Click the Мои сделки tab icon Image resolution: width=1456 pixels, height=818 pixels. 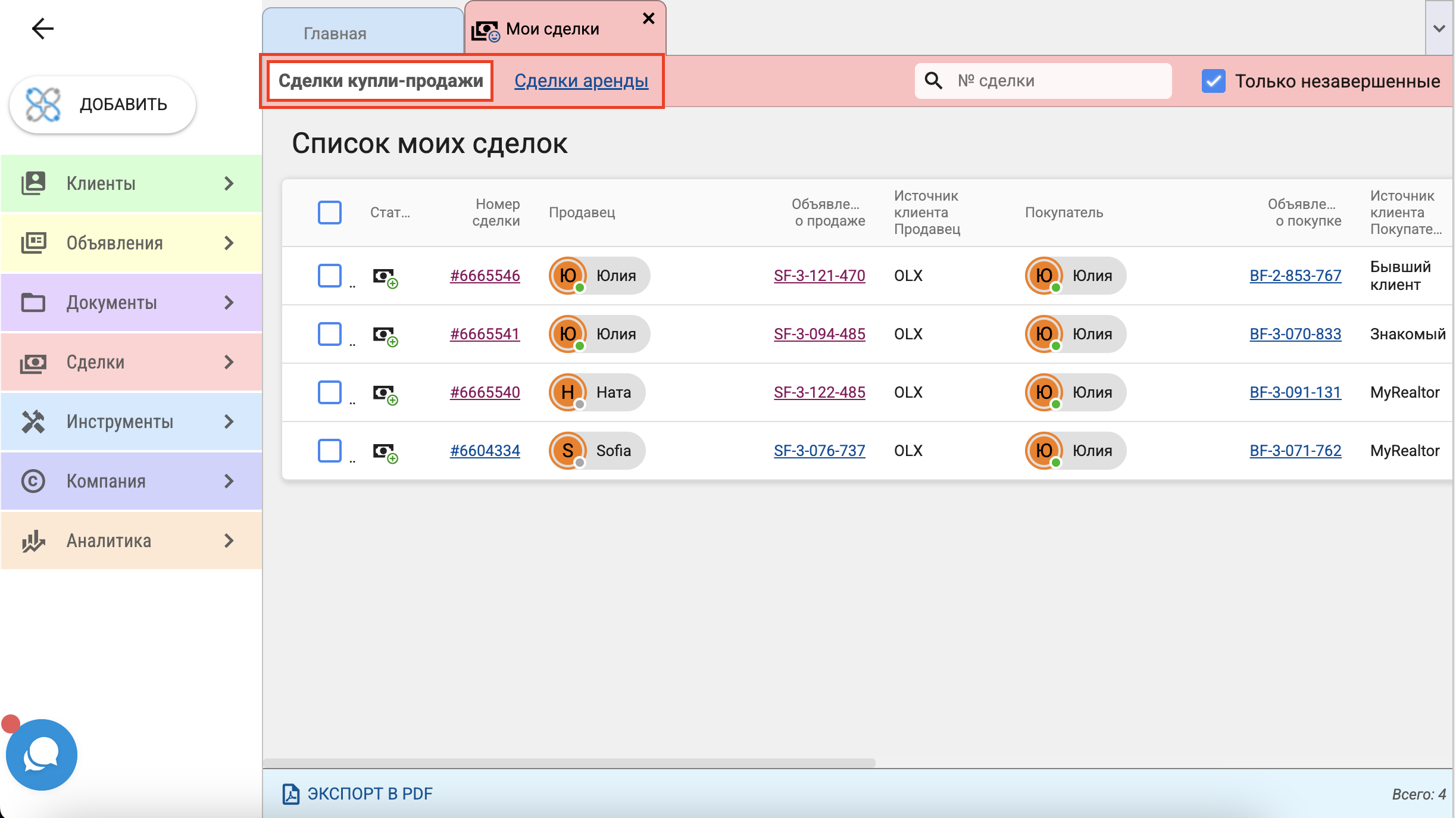coord(486,31)
